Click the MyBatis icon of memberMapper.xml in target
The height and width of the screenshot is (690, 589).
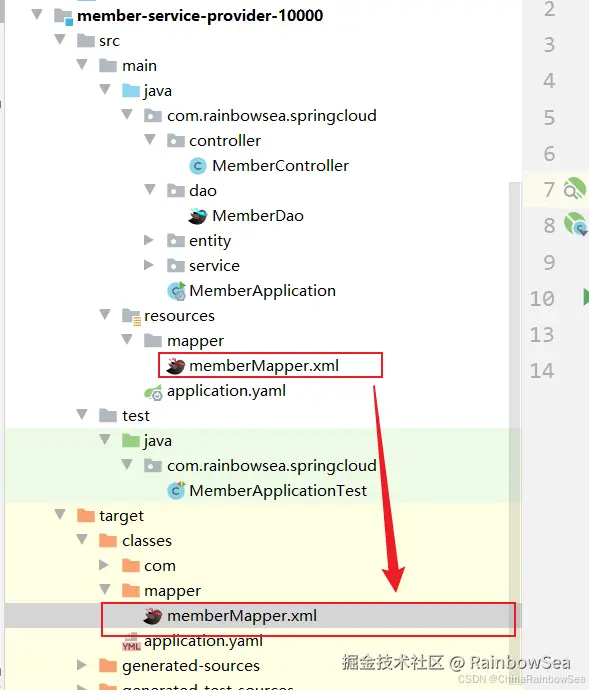point(153,616)
